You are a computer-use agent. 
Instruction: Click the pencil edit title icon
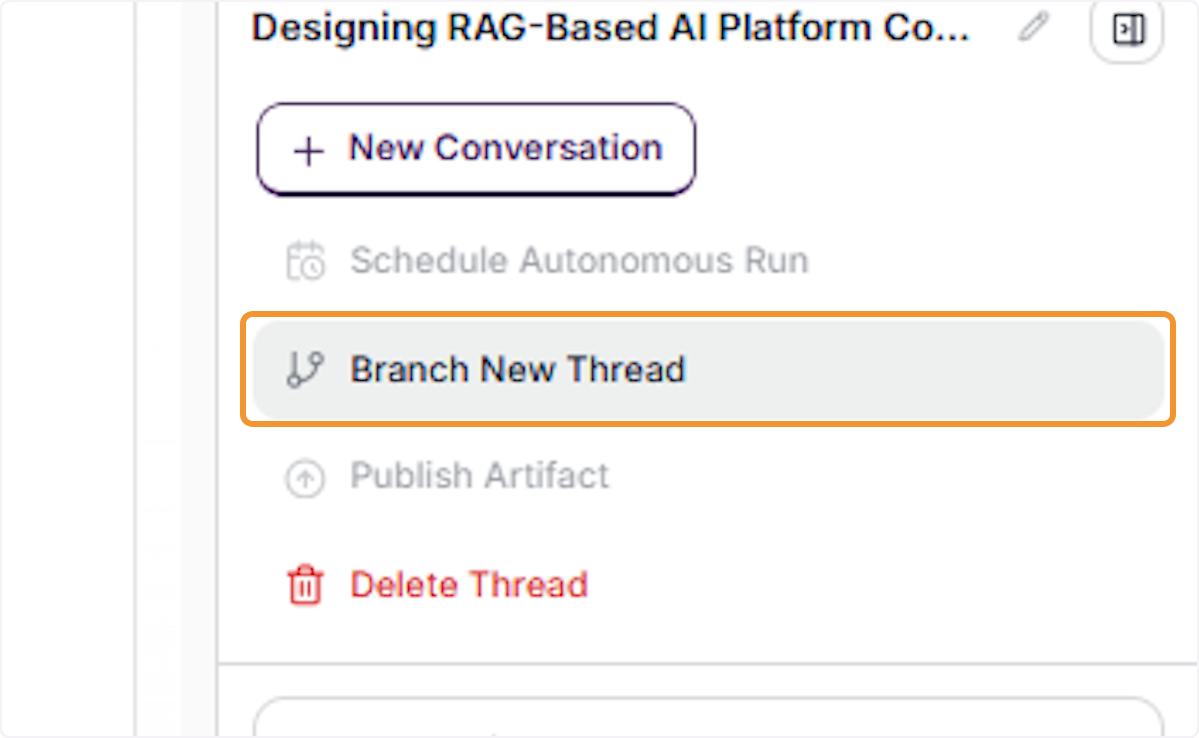pos(1033,28)
